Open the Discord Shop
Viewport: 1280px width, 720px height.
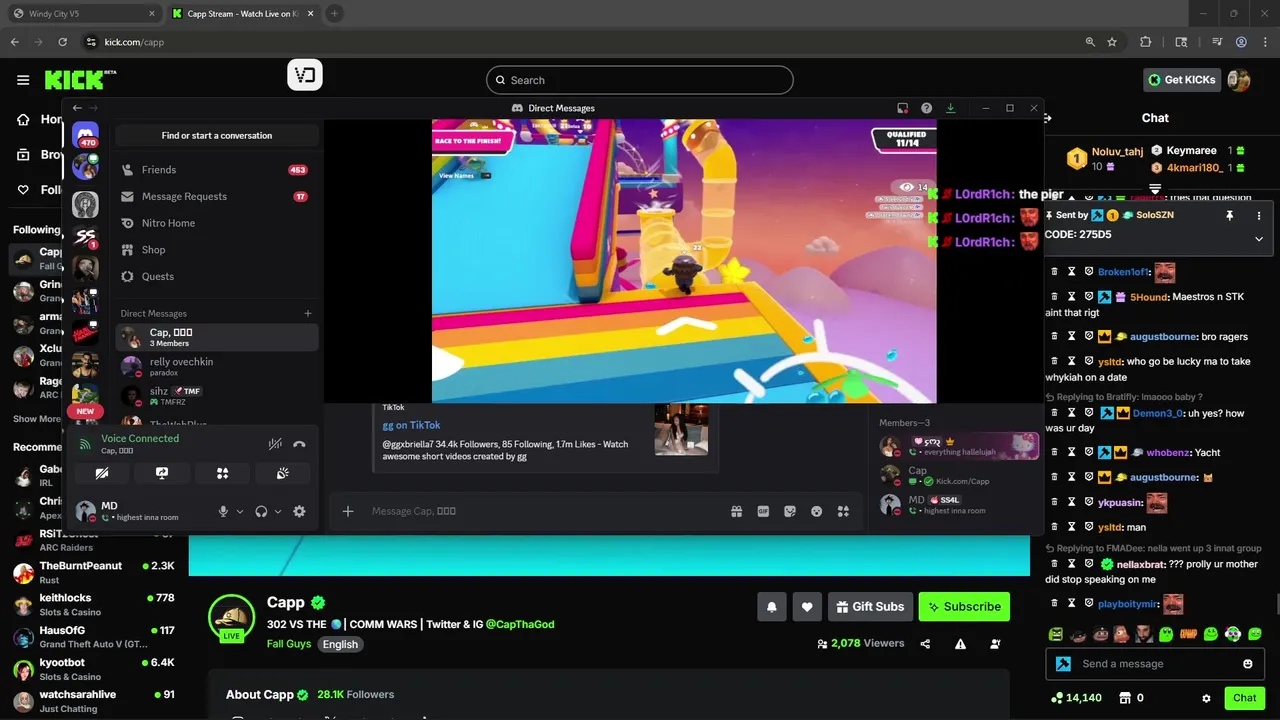[216, 250]
